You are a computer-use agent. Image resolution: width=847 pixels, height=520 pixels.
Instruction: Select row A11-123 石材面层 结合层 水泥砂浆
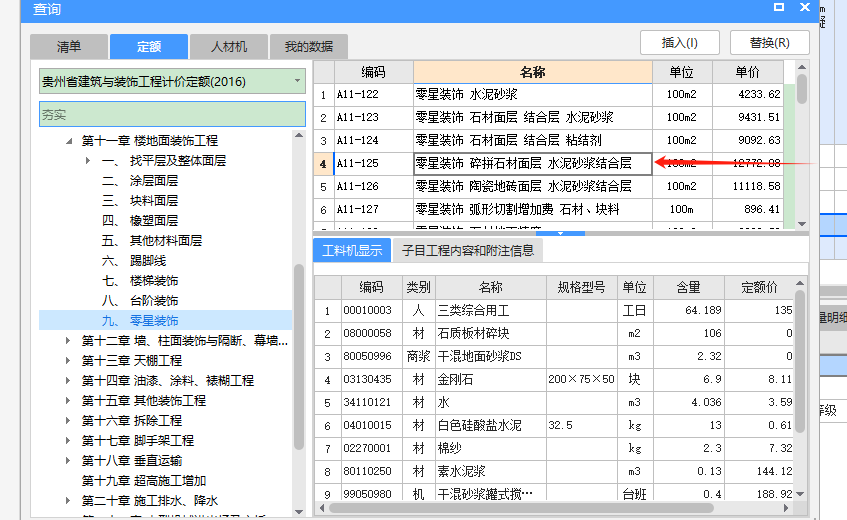pyautogui.click(x=548, y=118)
